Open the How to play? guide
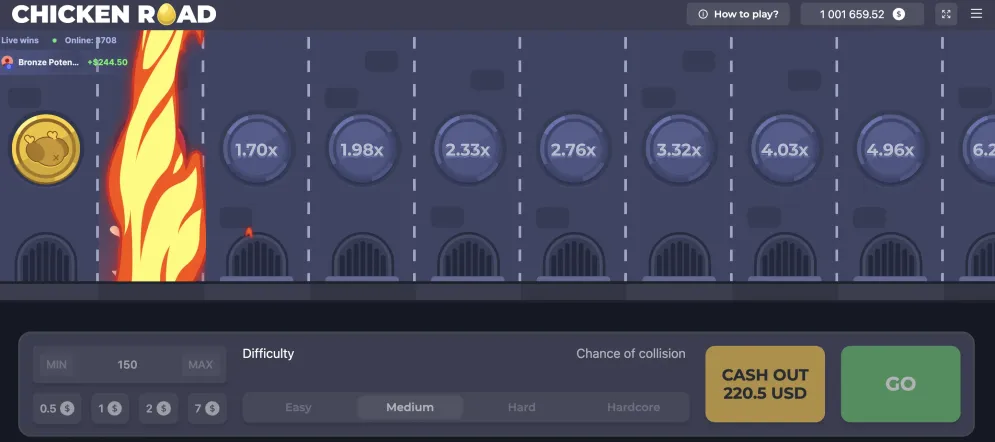Viewport: 995px width, 442px height. pyautogui.click(x=738, y=14)
